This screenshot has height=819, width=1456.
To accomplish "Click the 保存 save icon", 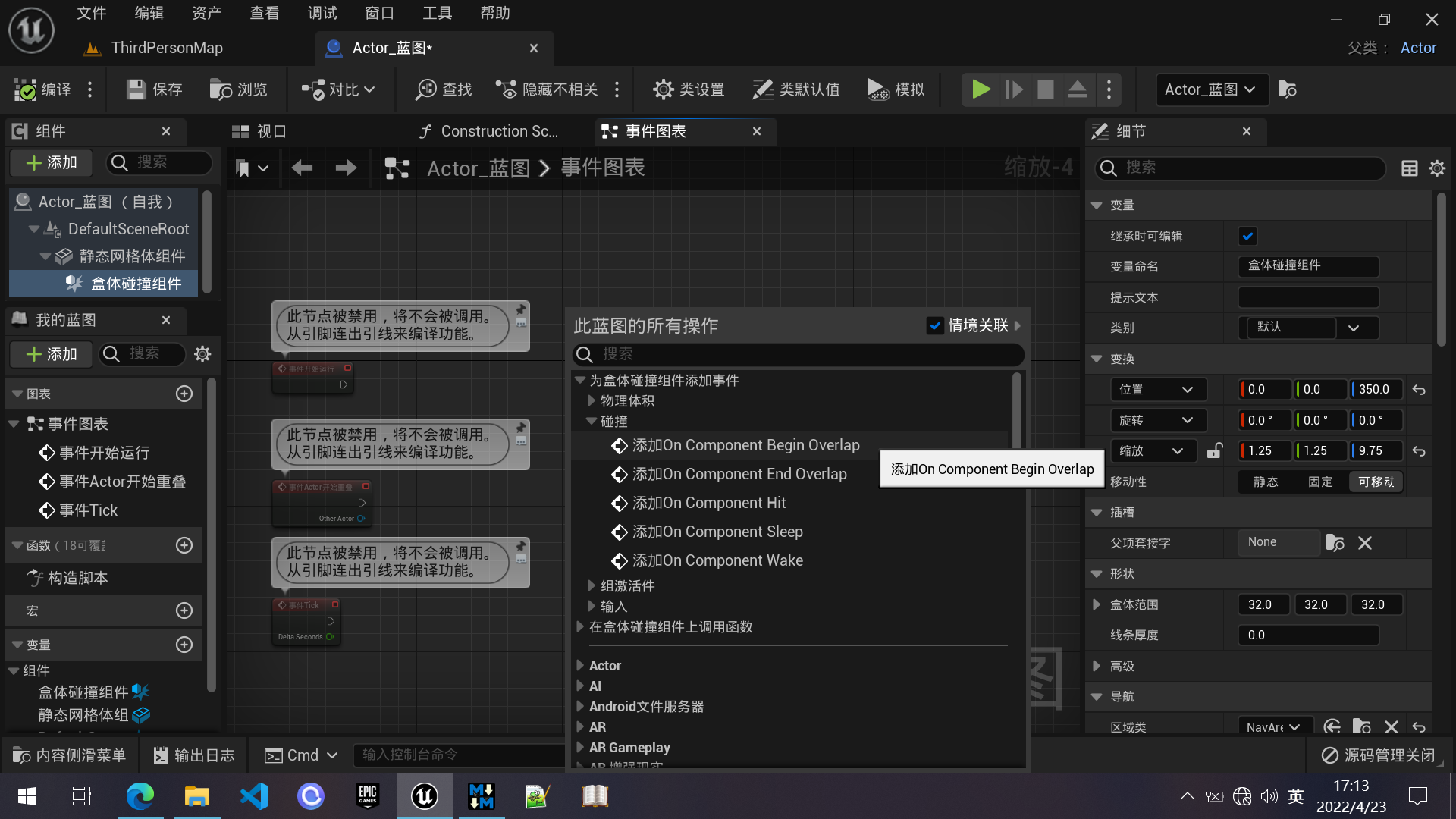I will 136,89.
